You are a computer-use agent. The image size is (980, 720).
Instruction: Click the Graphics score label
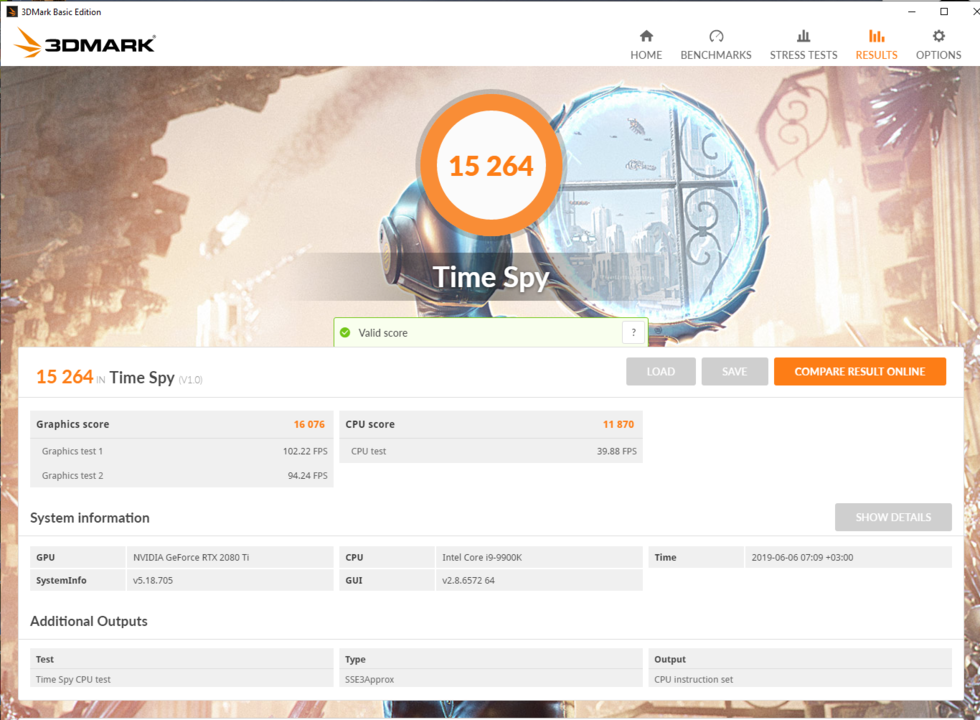point(72,424)
